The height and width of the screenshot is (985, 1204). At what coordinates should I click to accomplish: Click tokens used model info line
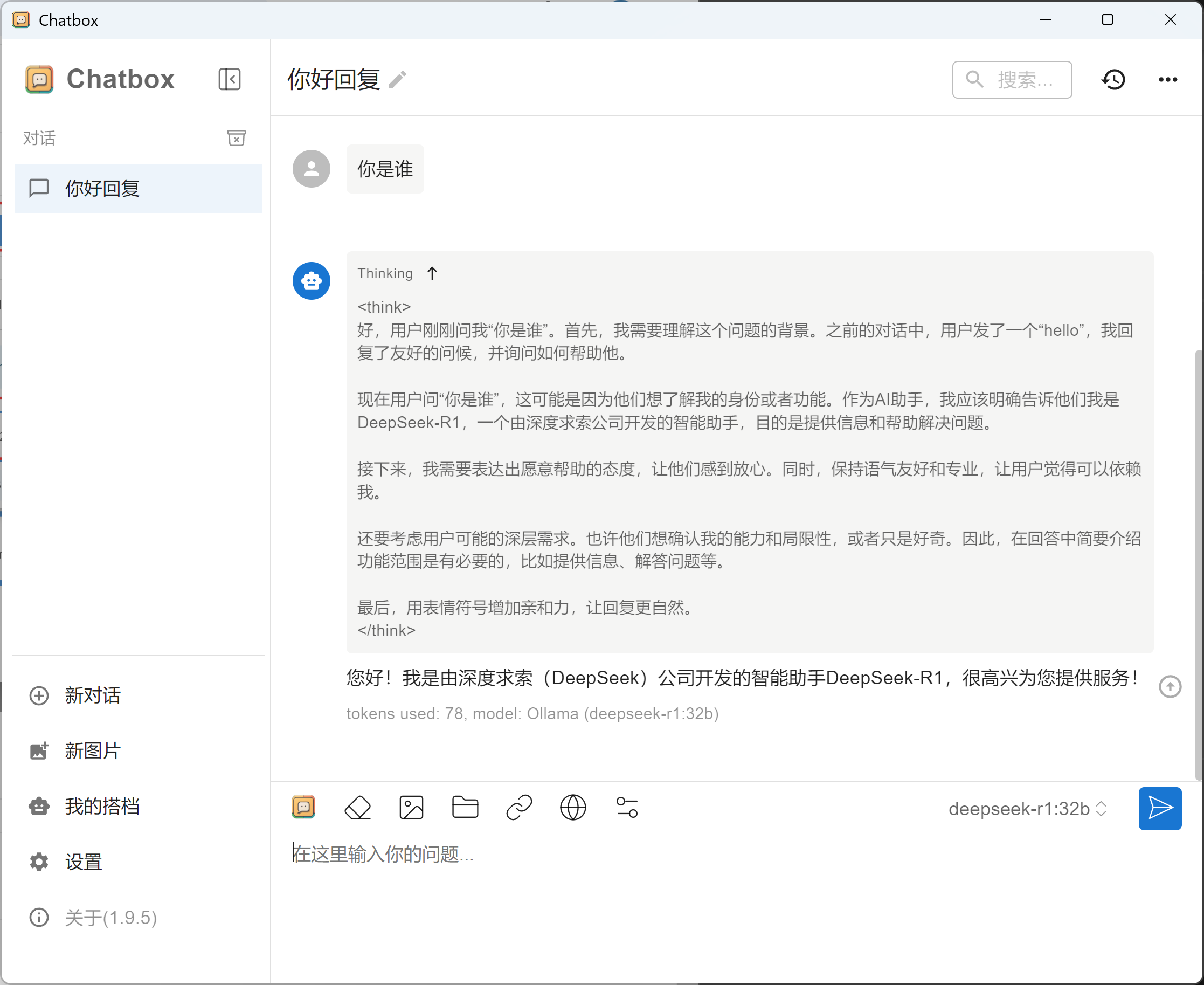[532, 714]
